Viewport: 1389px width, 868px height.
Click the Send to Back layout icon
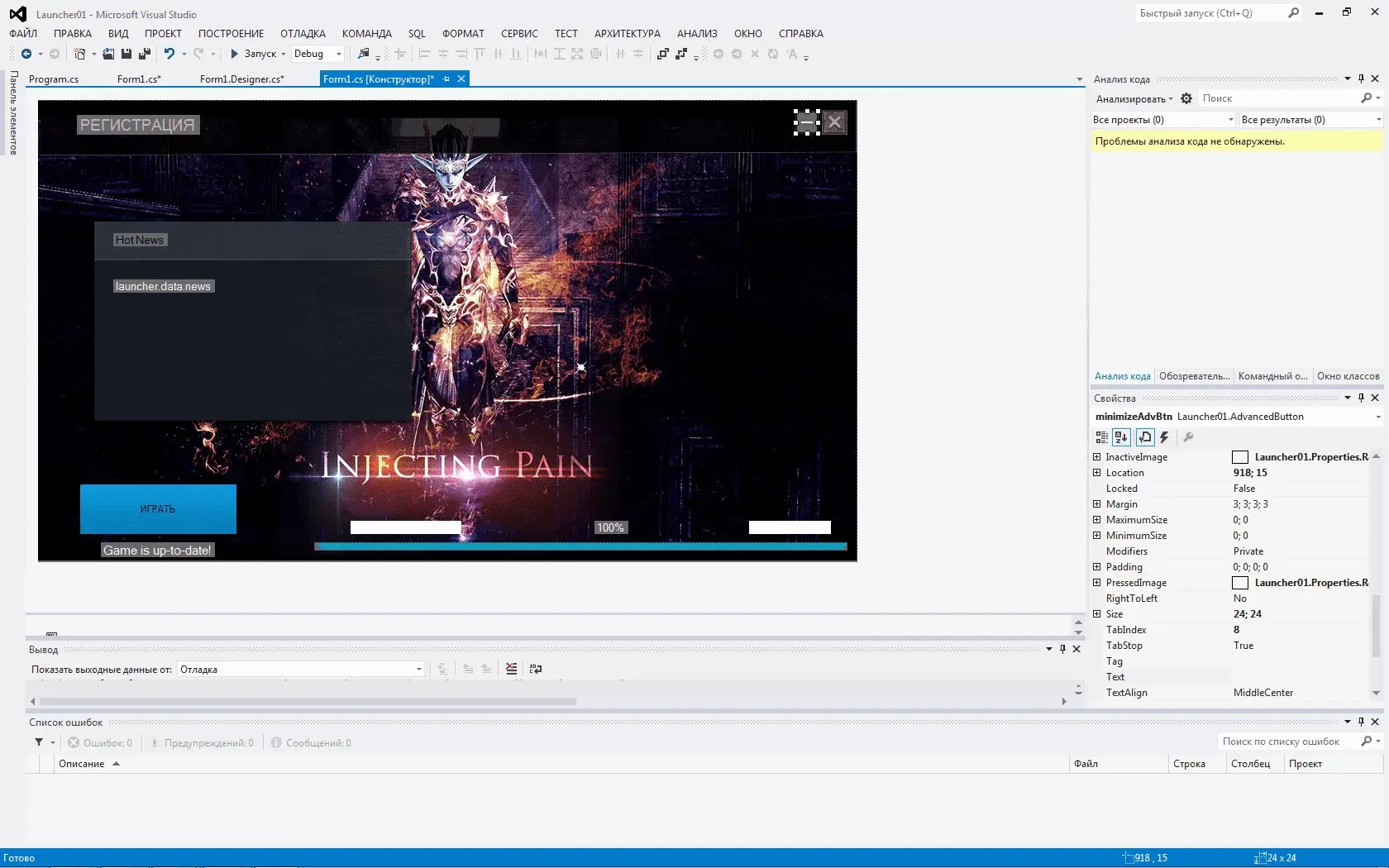click(681, 54)
